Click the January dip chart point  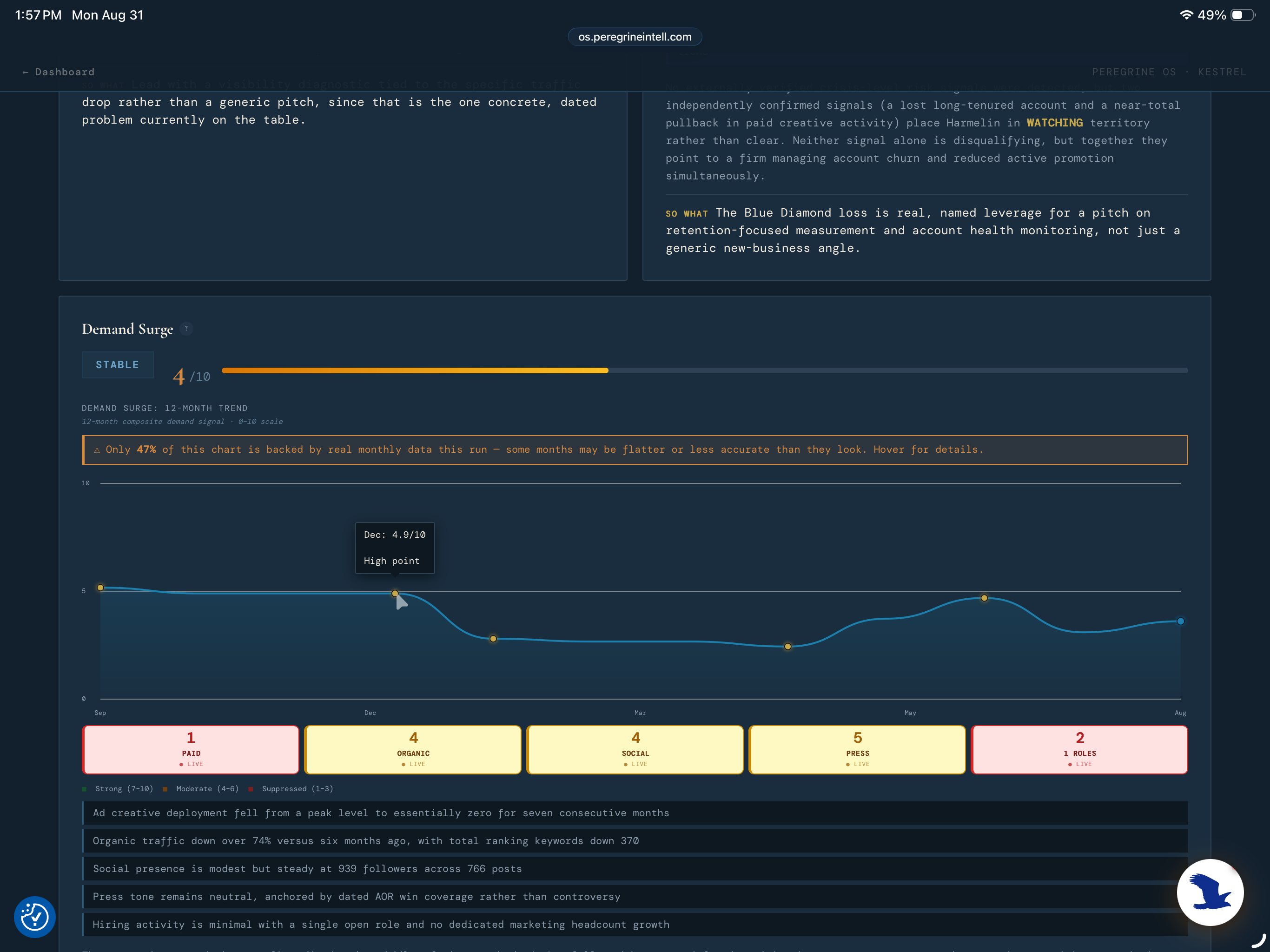(x=493, y=639)
